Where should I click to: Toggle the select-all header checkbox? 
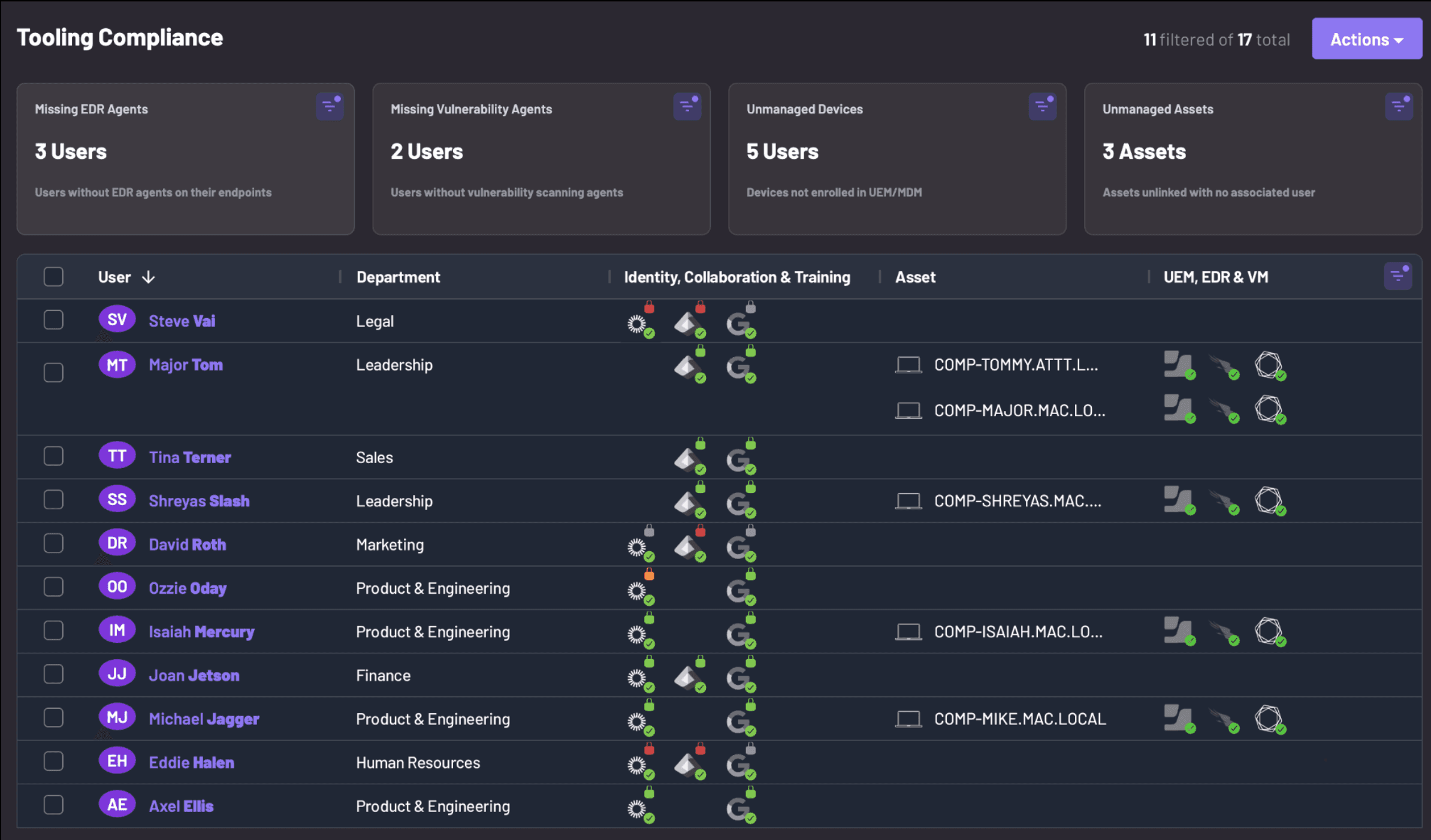point(53,277)
